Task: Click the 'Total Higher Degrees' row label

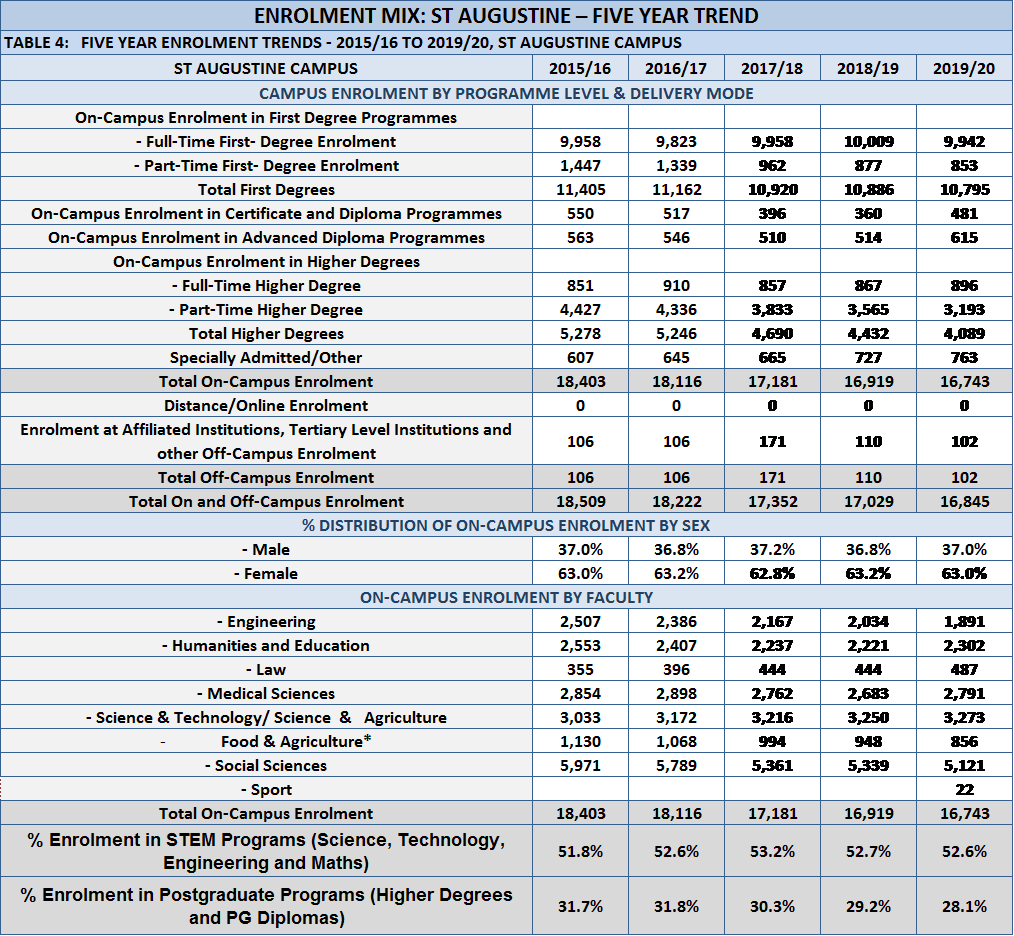Action: coord(266,333)
